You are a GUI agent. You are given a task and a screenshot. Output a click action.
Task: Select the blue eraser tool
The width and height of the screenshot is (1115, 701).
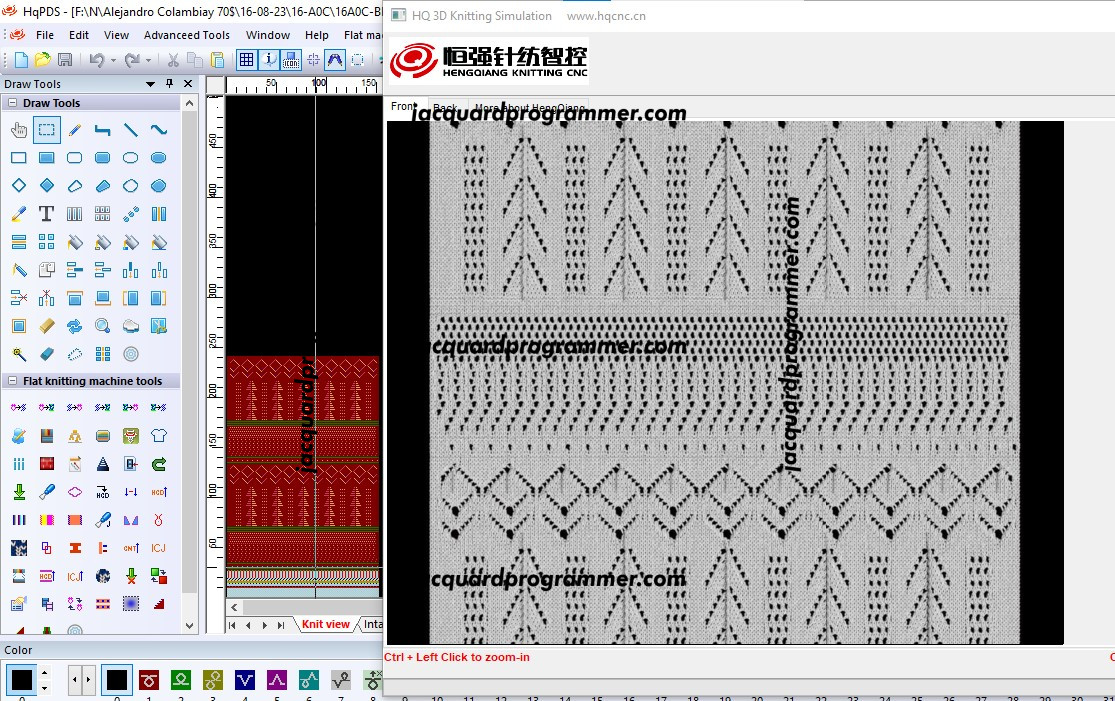[46, 354]
